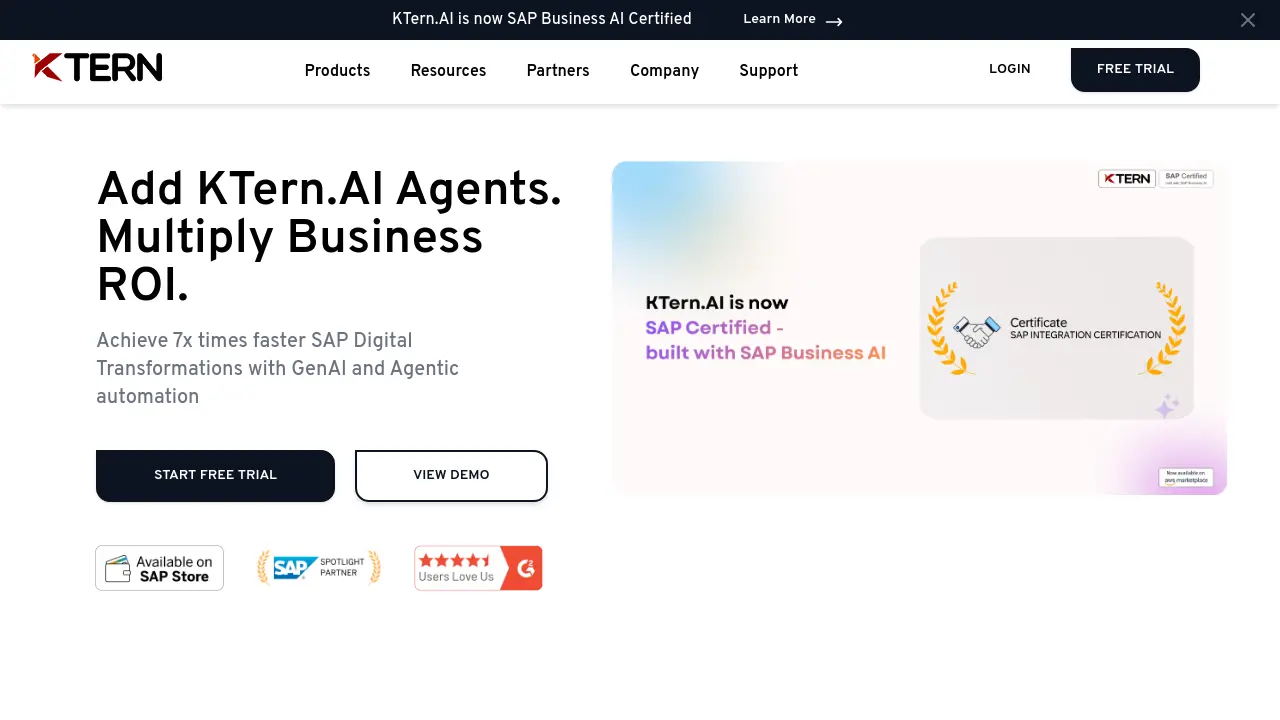Click the LOGIN link
1280x720 pixels.
[1009, 69]
